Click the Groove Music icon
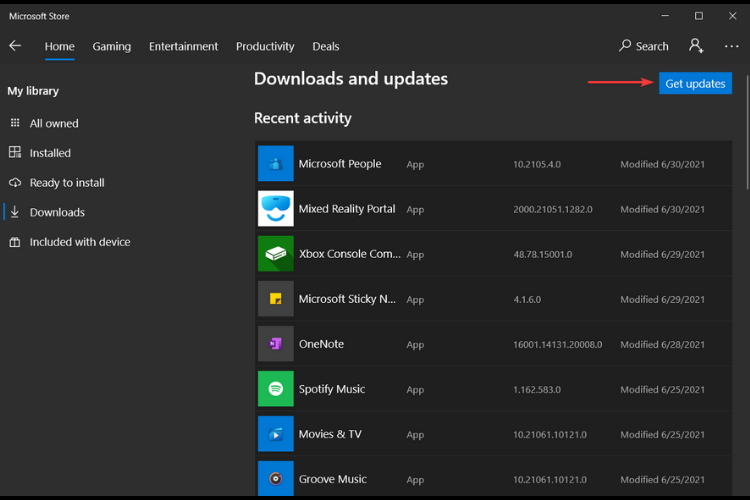This screenshot has width=750, height=500. (275, 478)
